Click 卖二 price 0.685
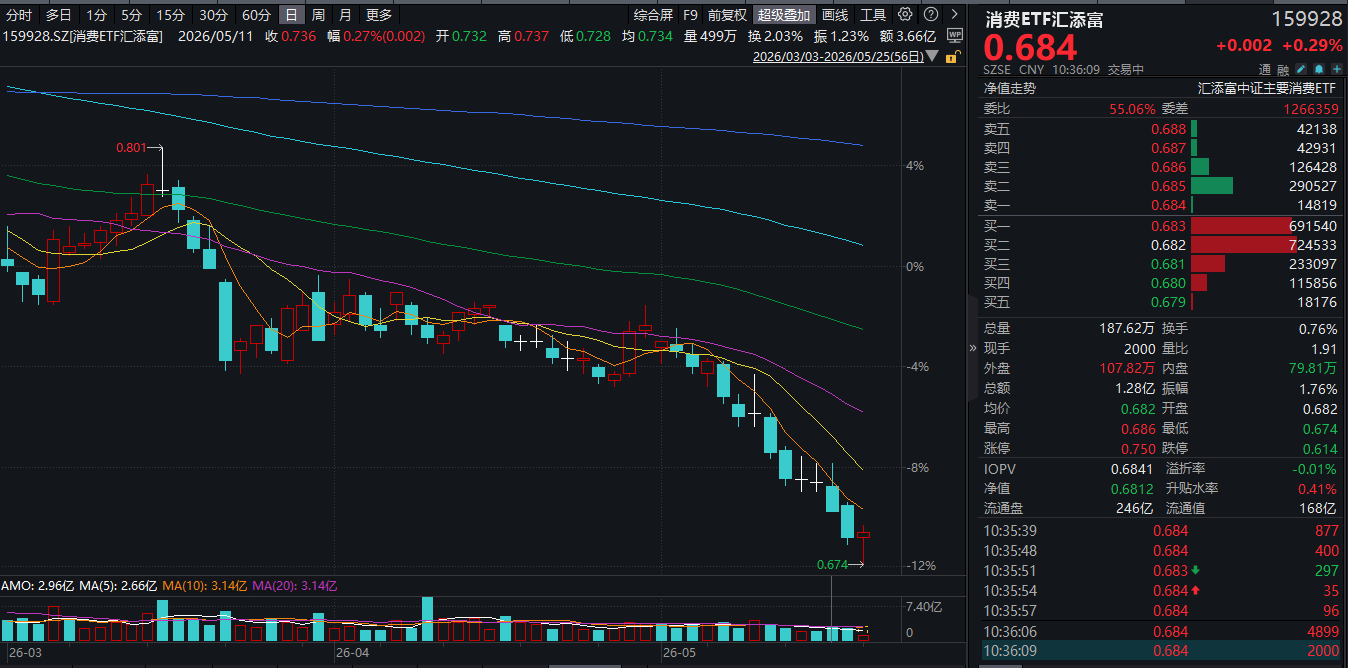Viewport: 1348px width, 668px height. coord(1168,186)
